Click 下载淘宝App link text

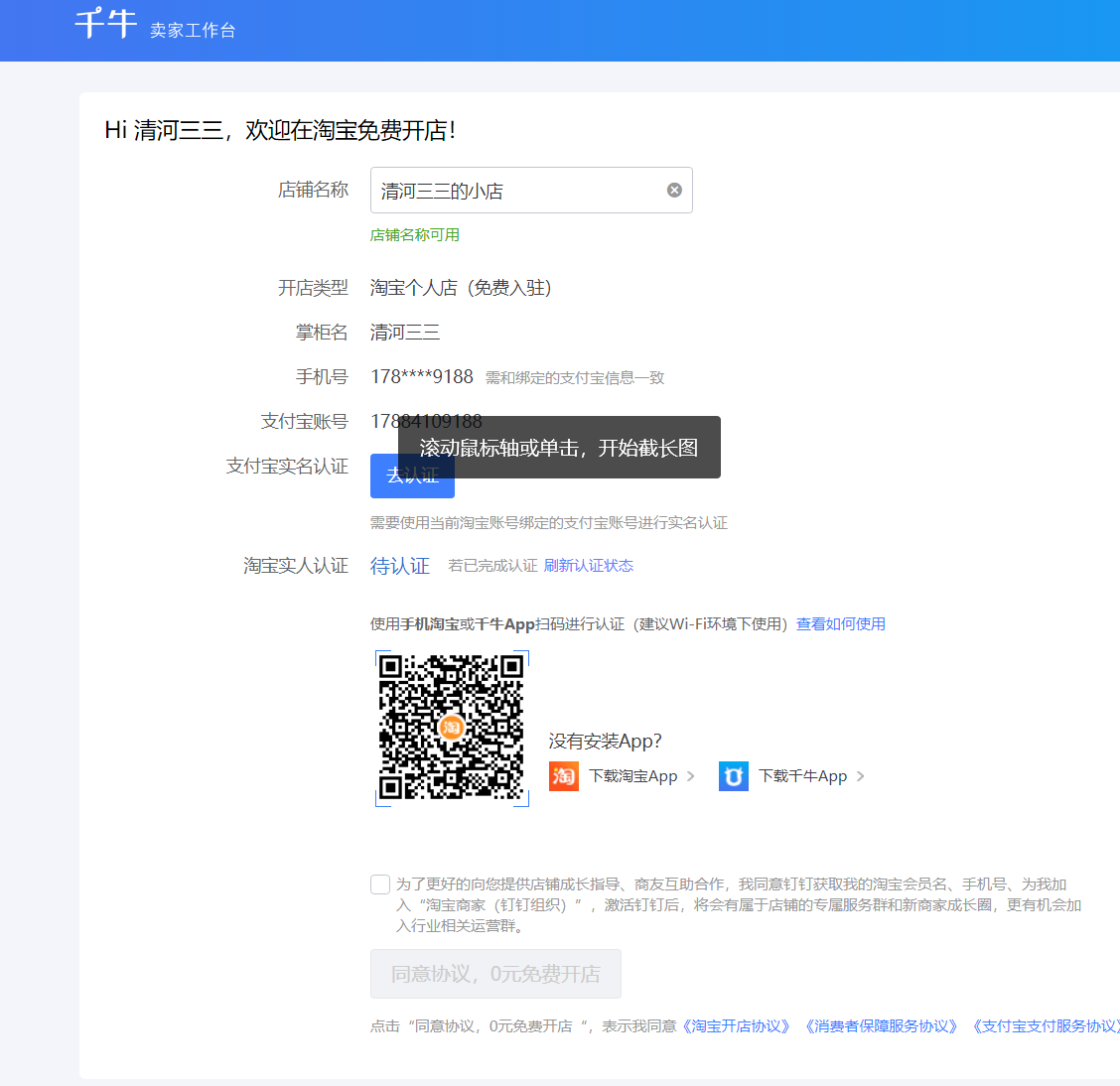point(632,776)
